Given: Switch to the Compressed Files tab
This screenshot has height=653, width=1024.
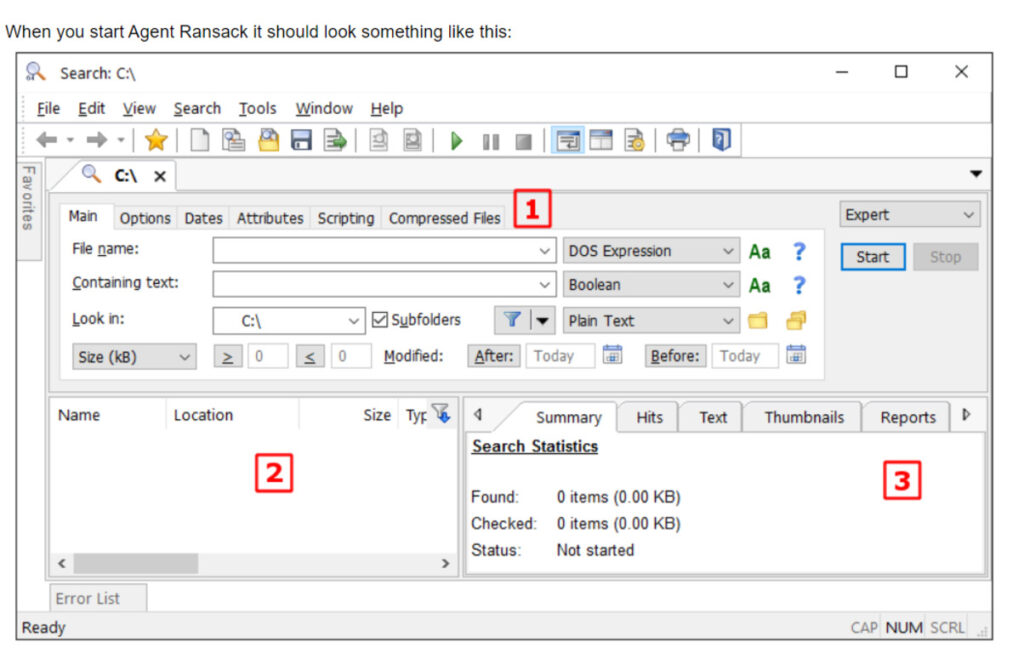Looking at the screenshot, I should click(444, 218).
